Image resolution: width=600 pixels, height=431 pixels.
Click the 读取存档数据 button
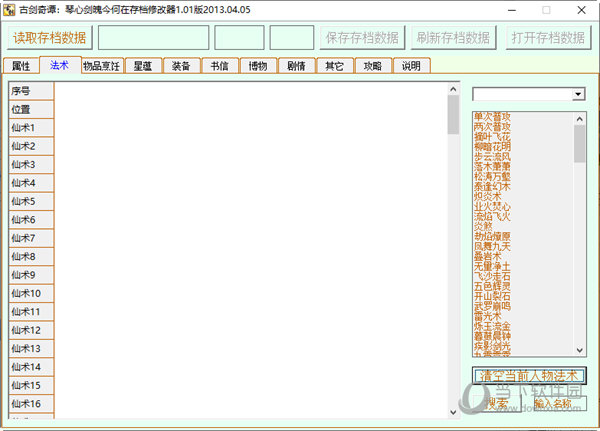50,38
